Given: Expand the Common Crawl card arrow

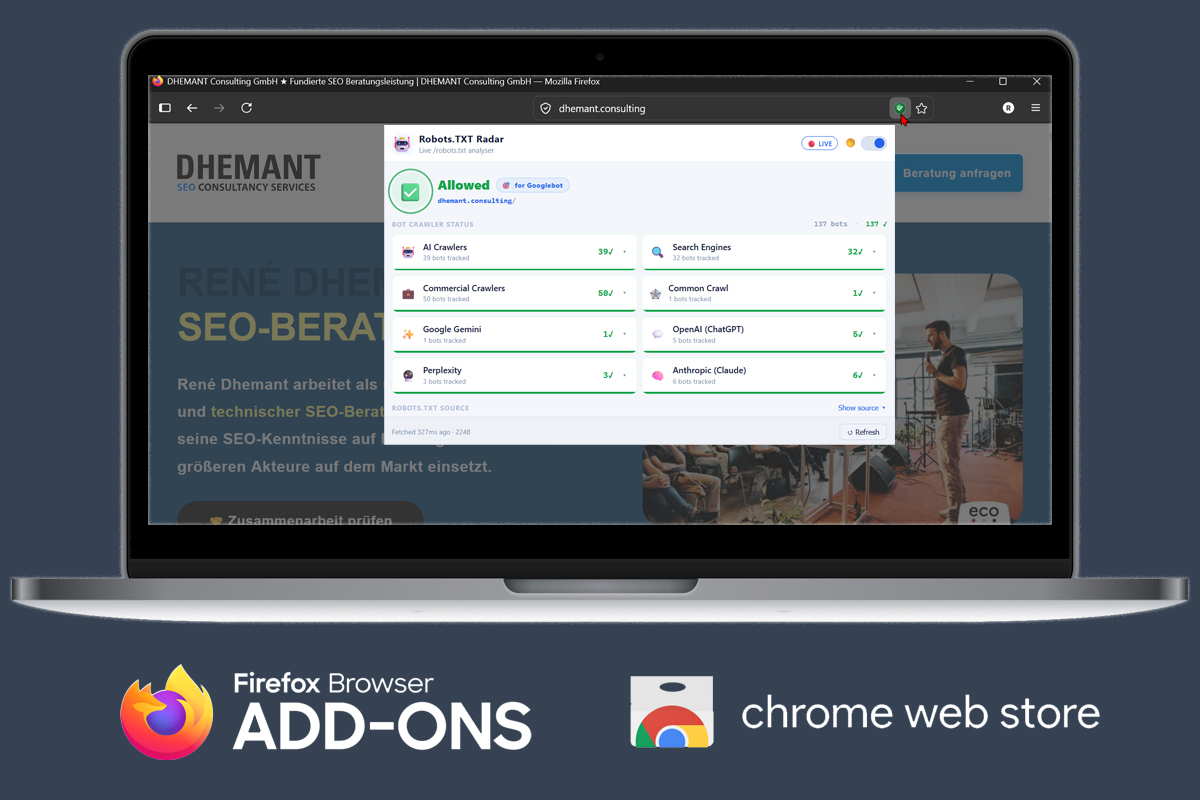Looking at the screenshot, I should tap(874, 293).
